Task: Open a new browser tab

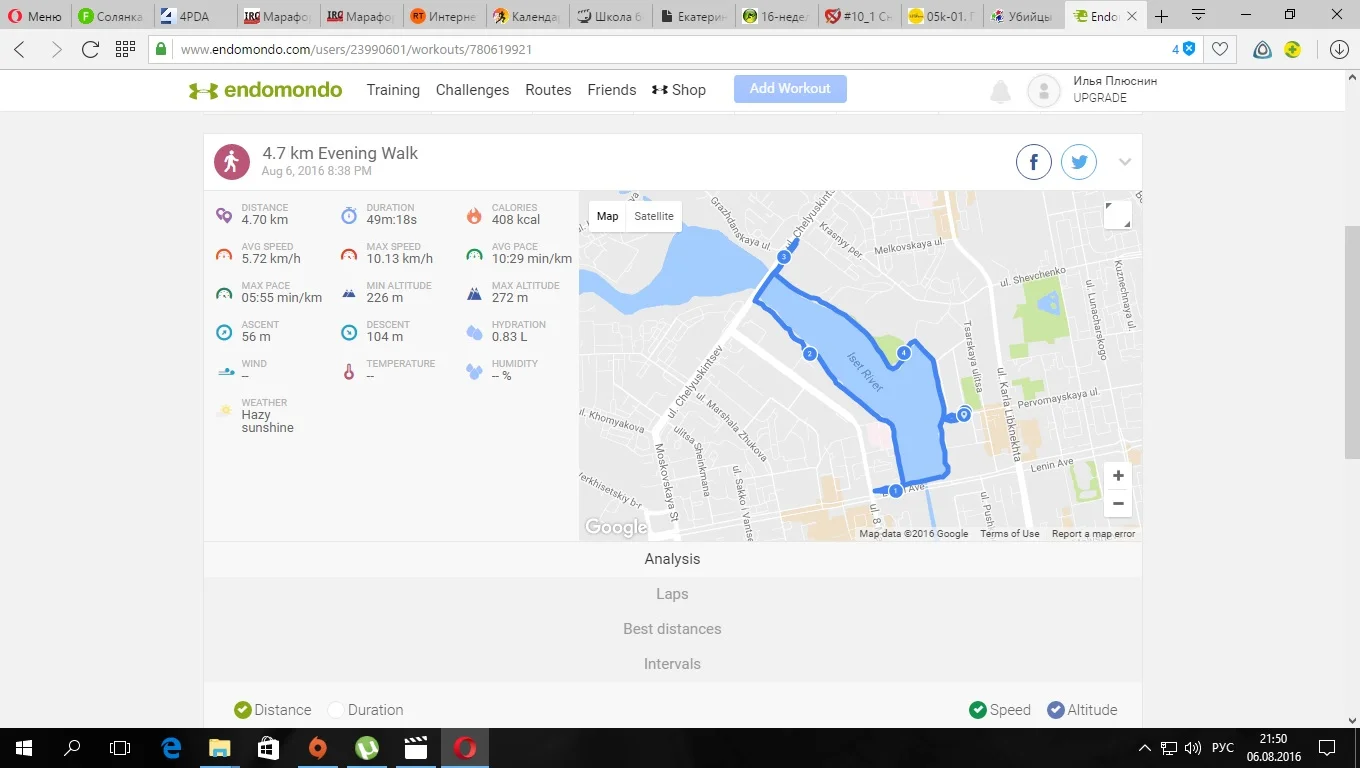Action: click(1162, 16)
